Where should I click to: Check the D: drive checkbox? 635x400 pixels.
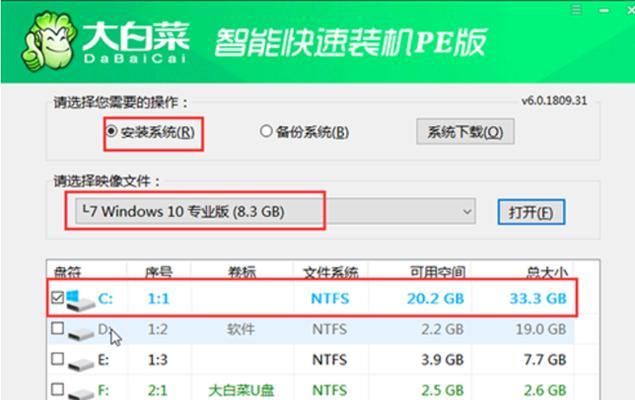point(58,328)
